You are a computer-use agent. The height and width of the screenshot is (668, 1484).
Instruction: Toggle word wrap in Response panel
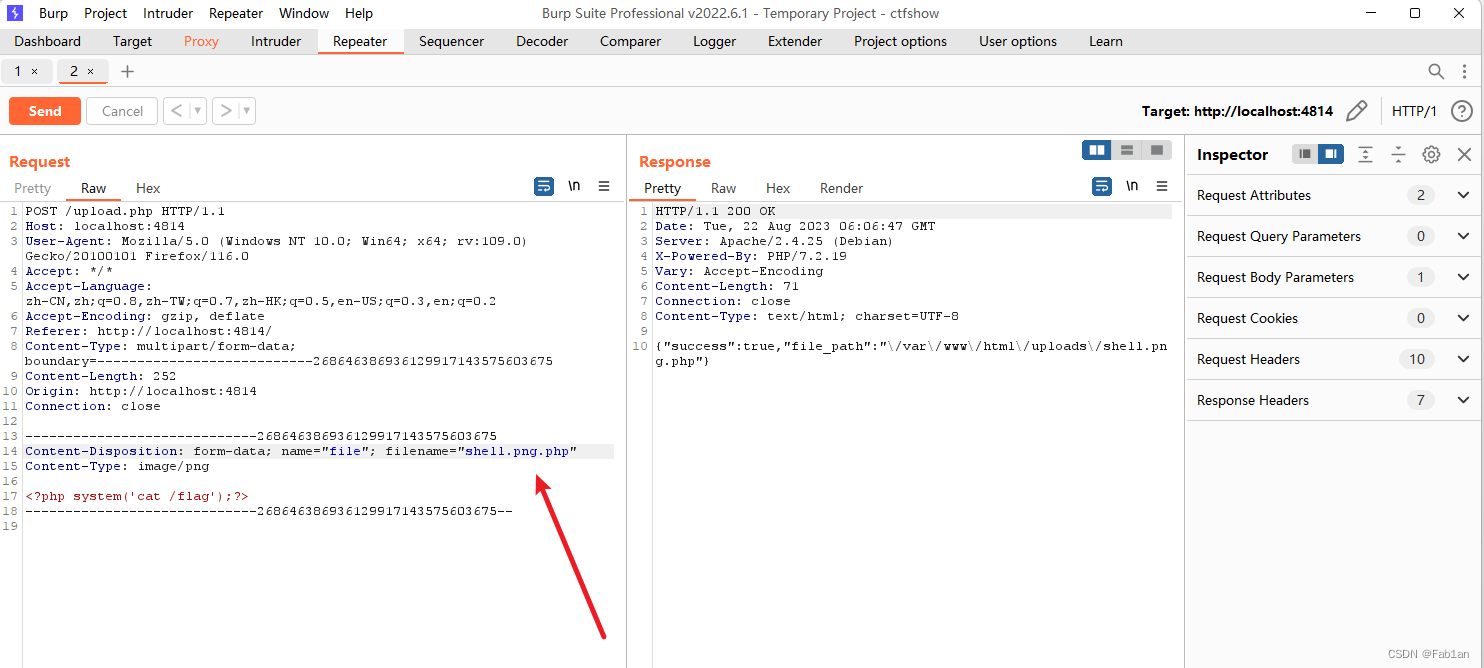(x=1102, y=186)
